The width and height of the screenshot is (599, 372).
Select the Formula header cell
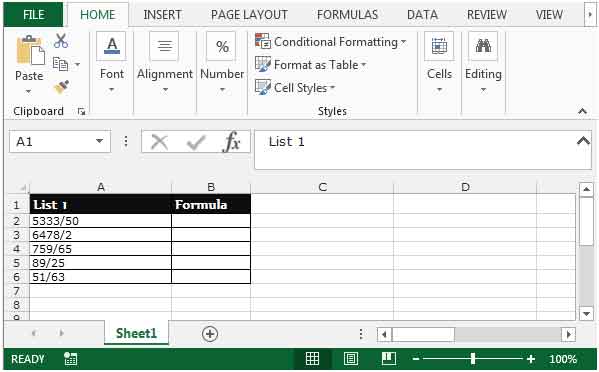pos(211,204)
